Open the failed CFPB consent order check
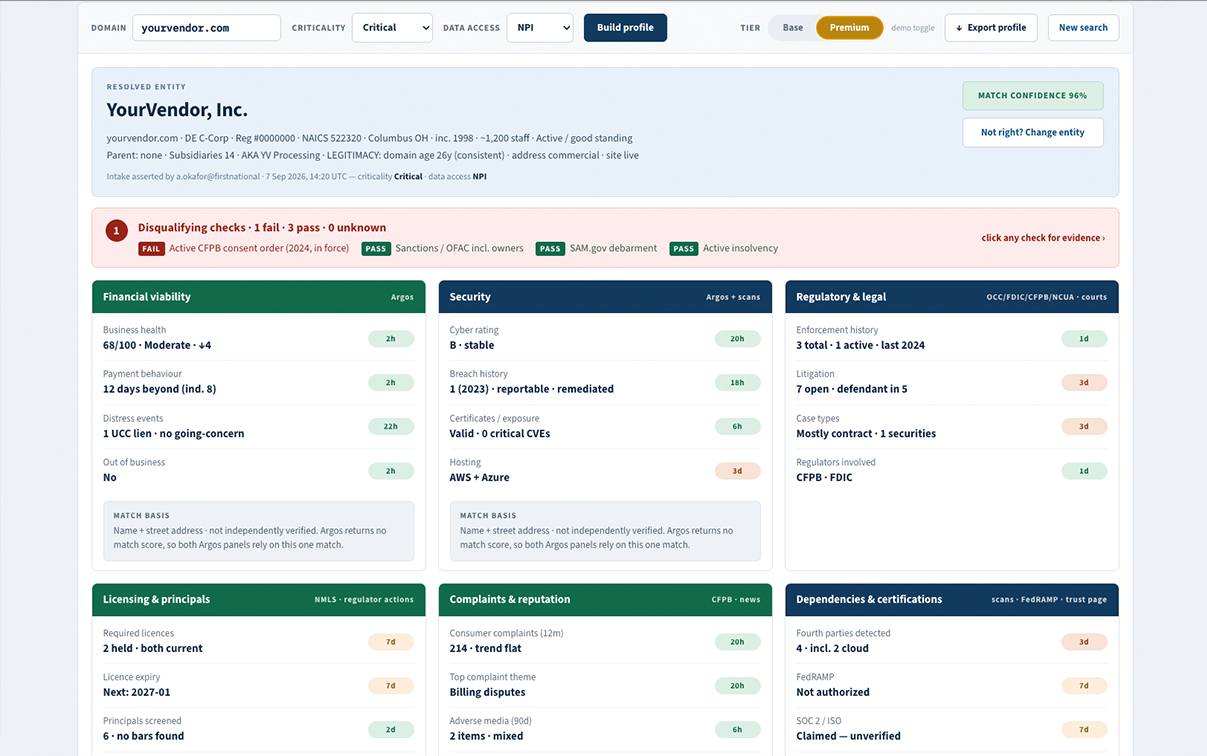The image size is (1207, 756). click(x=244, y=248)
